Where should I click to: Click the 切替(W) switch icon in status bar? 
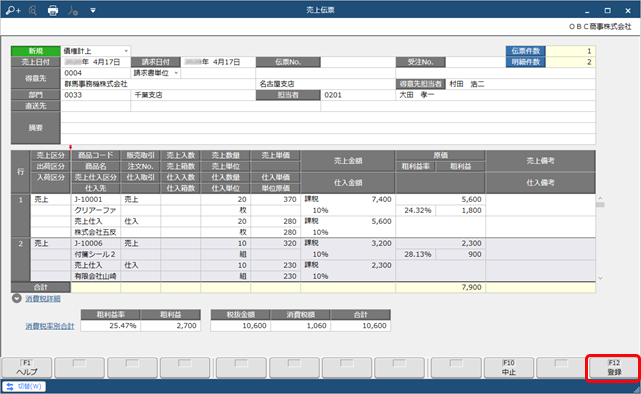(10, 386)
